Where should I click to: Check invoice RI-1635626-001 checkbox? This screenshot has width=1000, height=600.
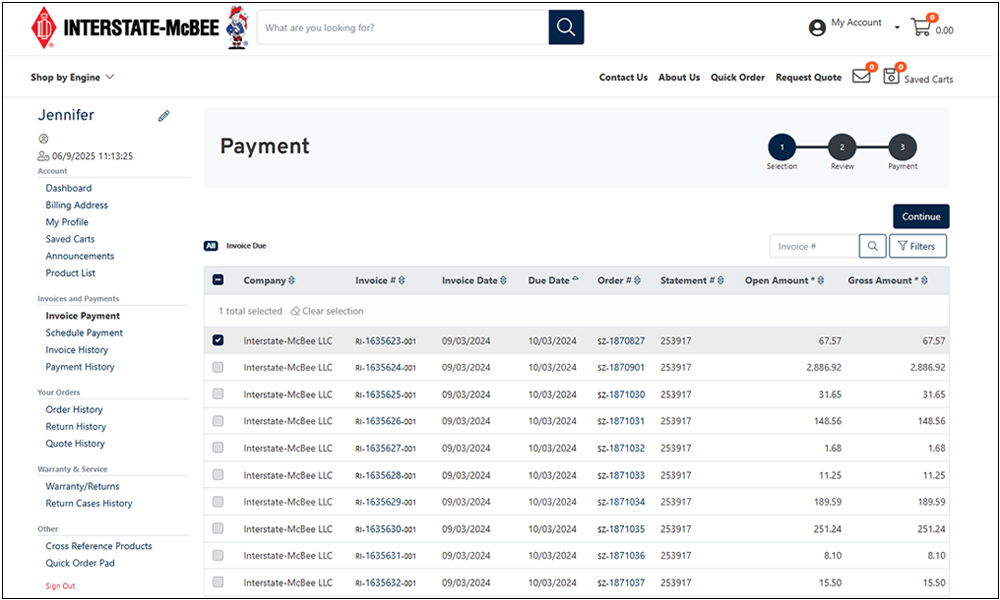pyautogui.click(x=218, y=421)
